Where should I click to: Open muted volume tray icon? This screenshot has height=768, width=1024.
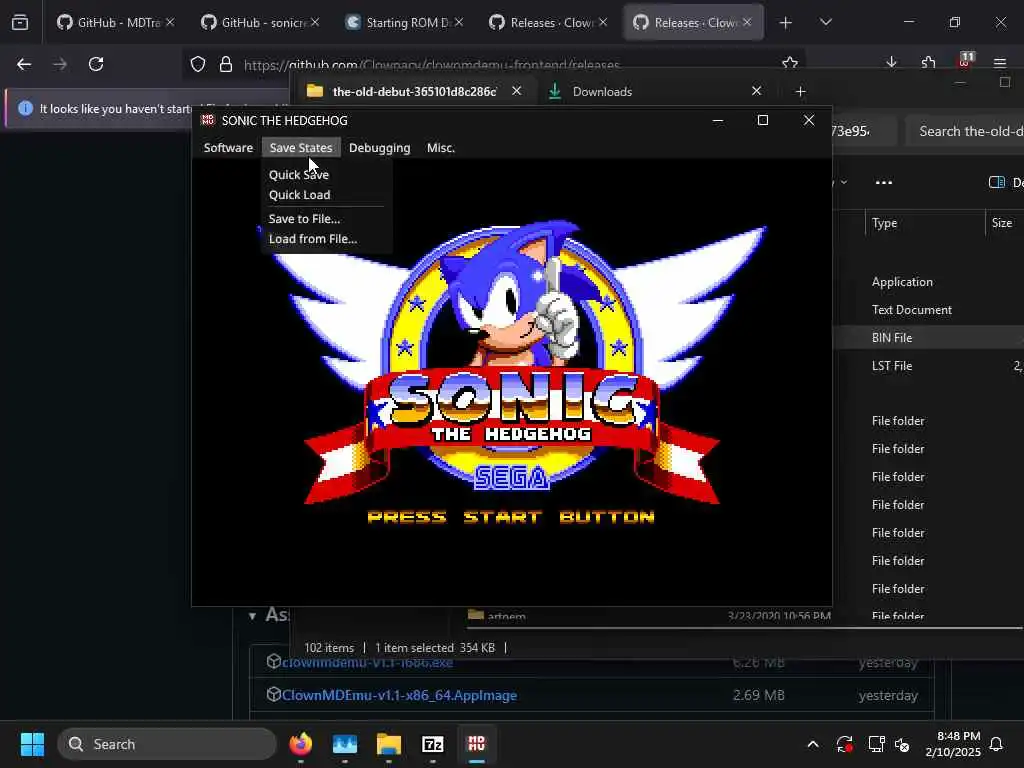tap(903, 744)
